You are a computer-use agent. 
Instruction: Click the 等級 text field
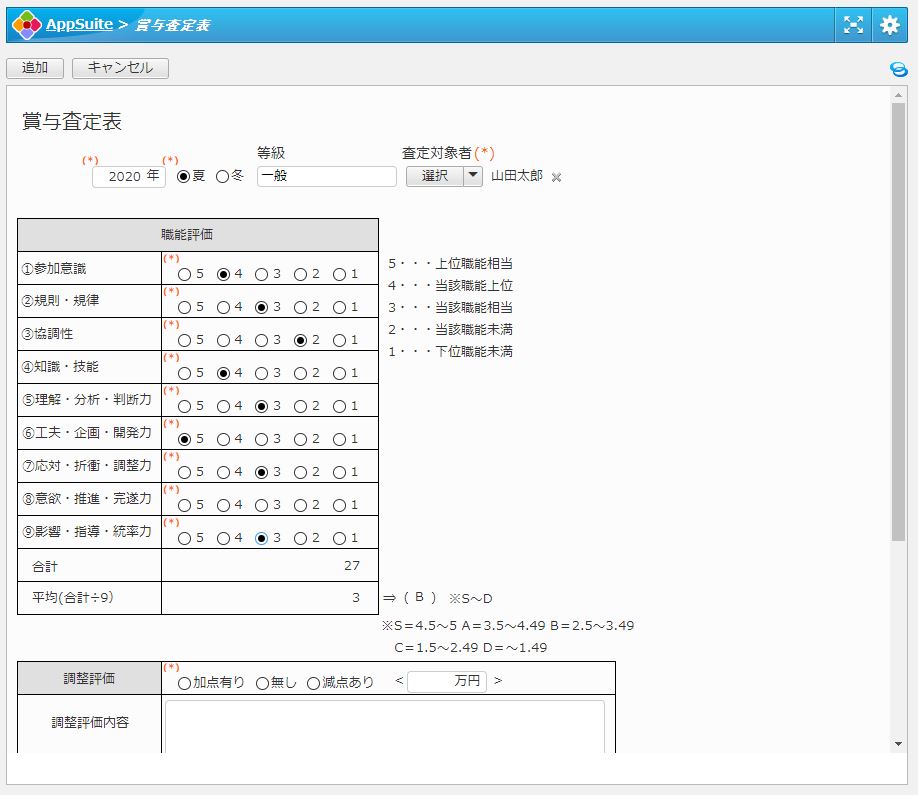pyautogui.click(x=326, y=176)
